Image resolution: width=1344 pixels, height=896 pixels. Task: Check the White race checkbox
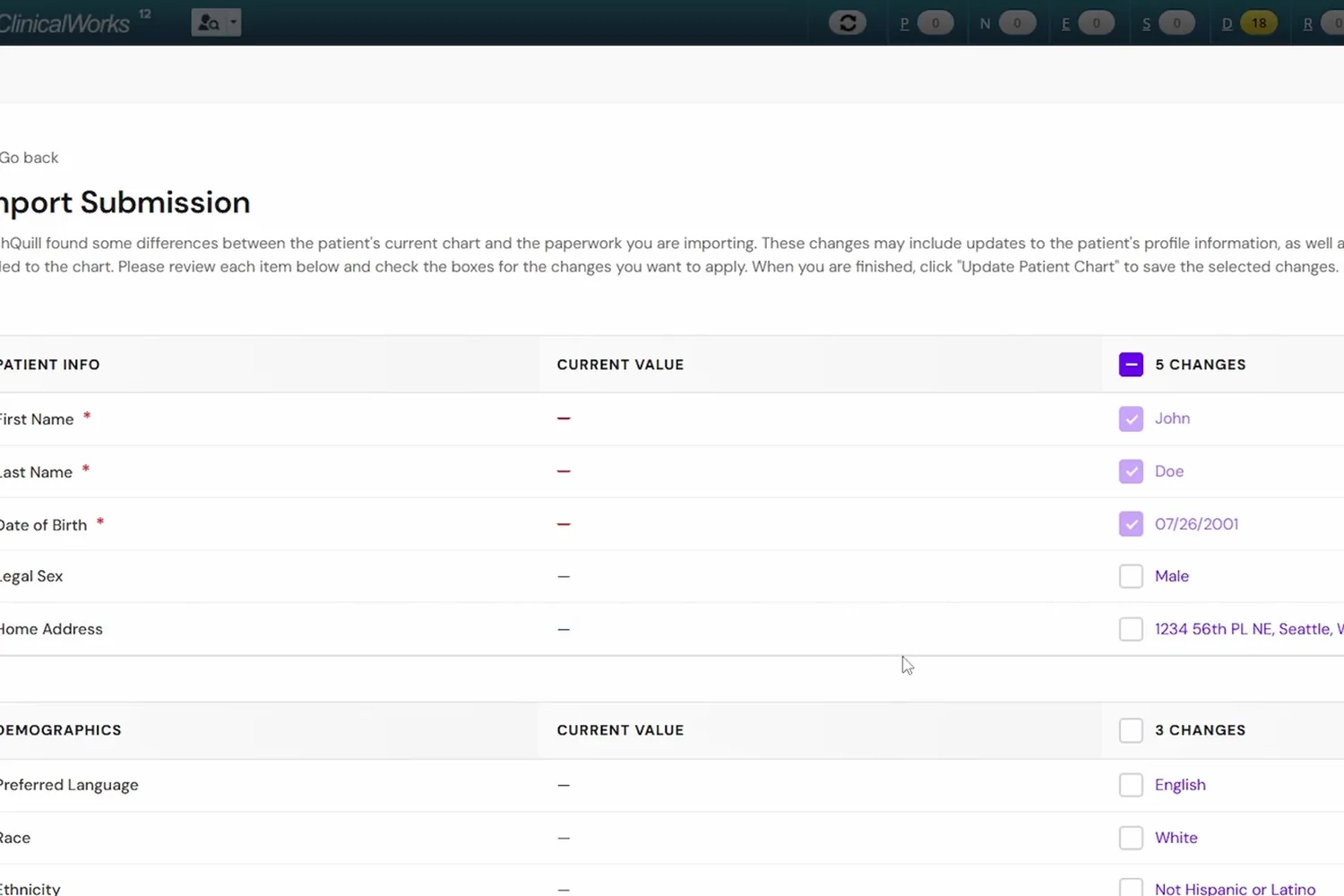[x=1131, y=838]
